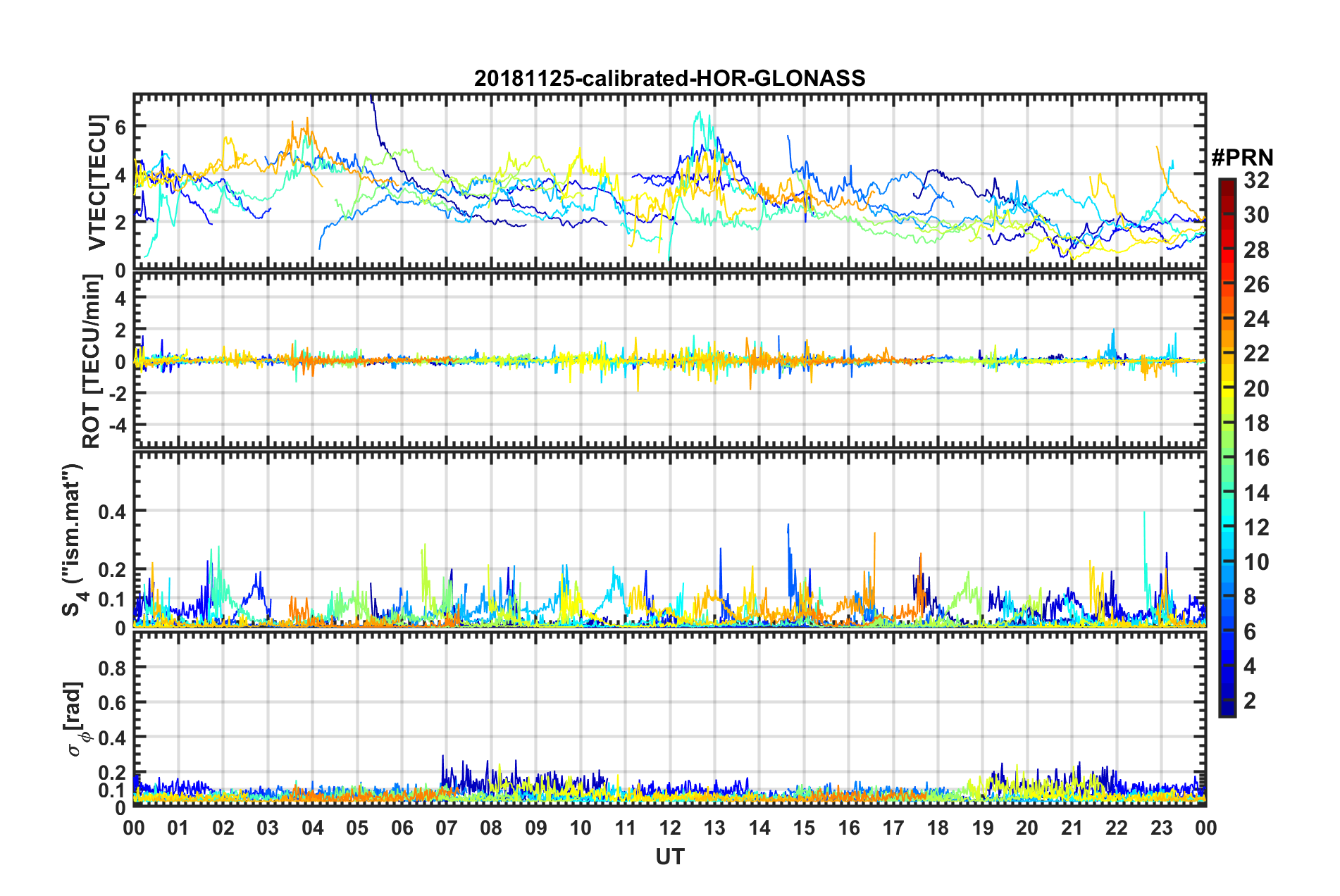Click the colorbar tick label "28"
Screen dimensions: 1340x896
1256,250
